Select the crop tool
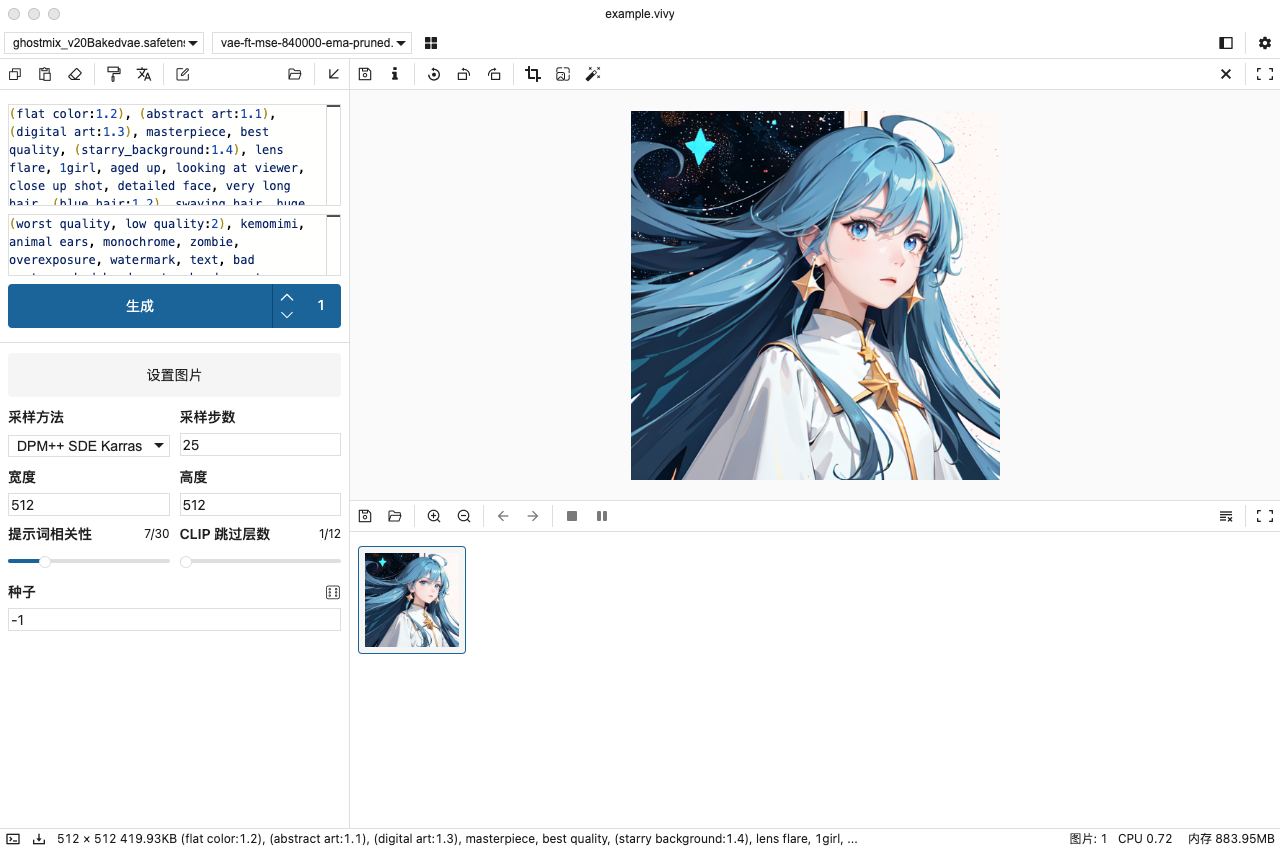The width and height of the screenshot is (1280, 850). (533, 74)
